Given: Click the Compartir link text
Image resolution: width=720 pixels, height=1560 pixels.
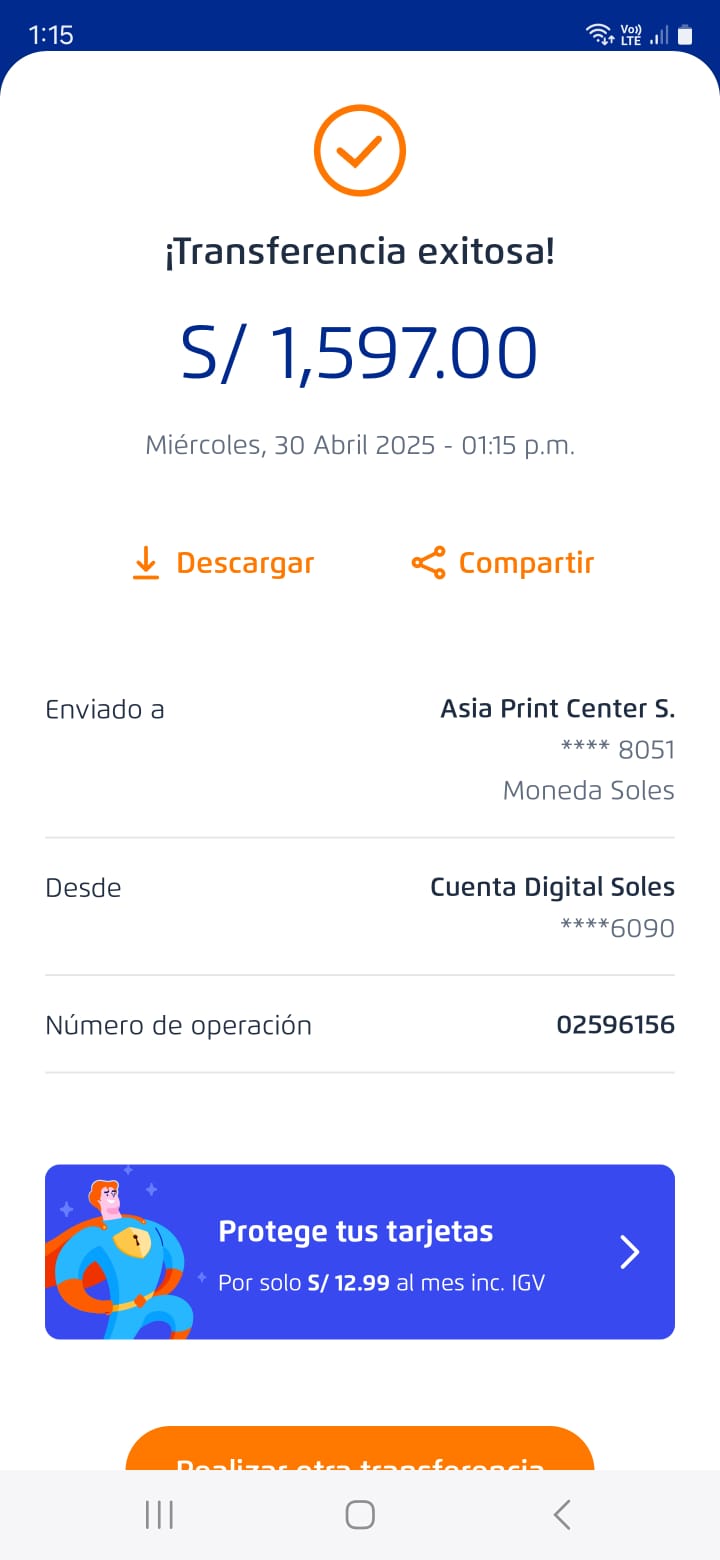Looking at the screenshot, I should (x=526, y=563).
